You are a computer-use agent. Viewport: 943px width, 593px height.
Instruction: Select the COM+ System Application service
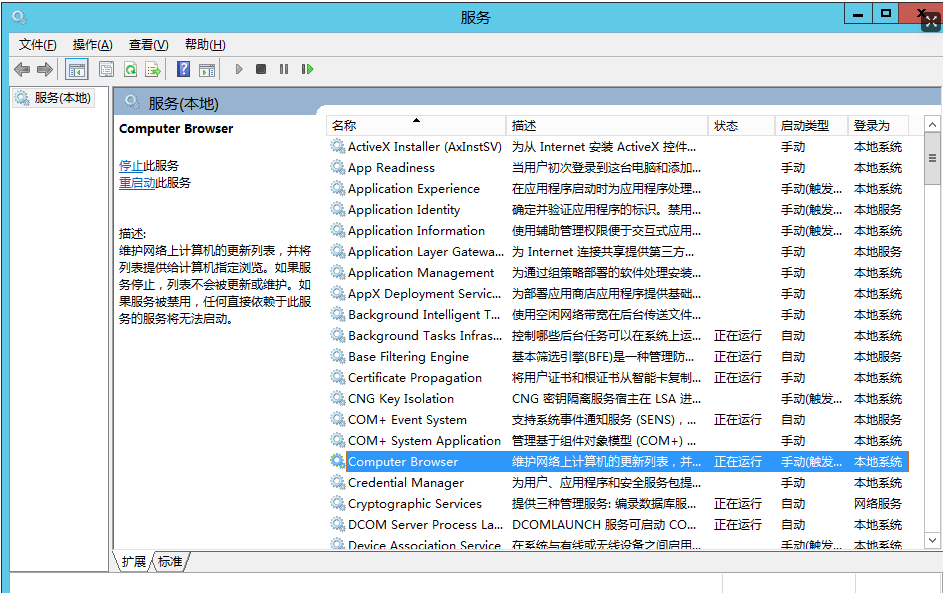click(618, 440)
